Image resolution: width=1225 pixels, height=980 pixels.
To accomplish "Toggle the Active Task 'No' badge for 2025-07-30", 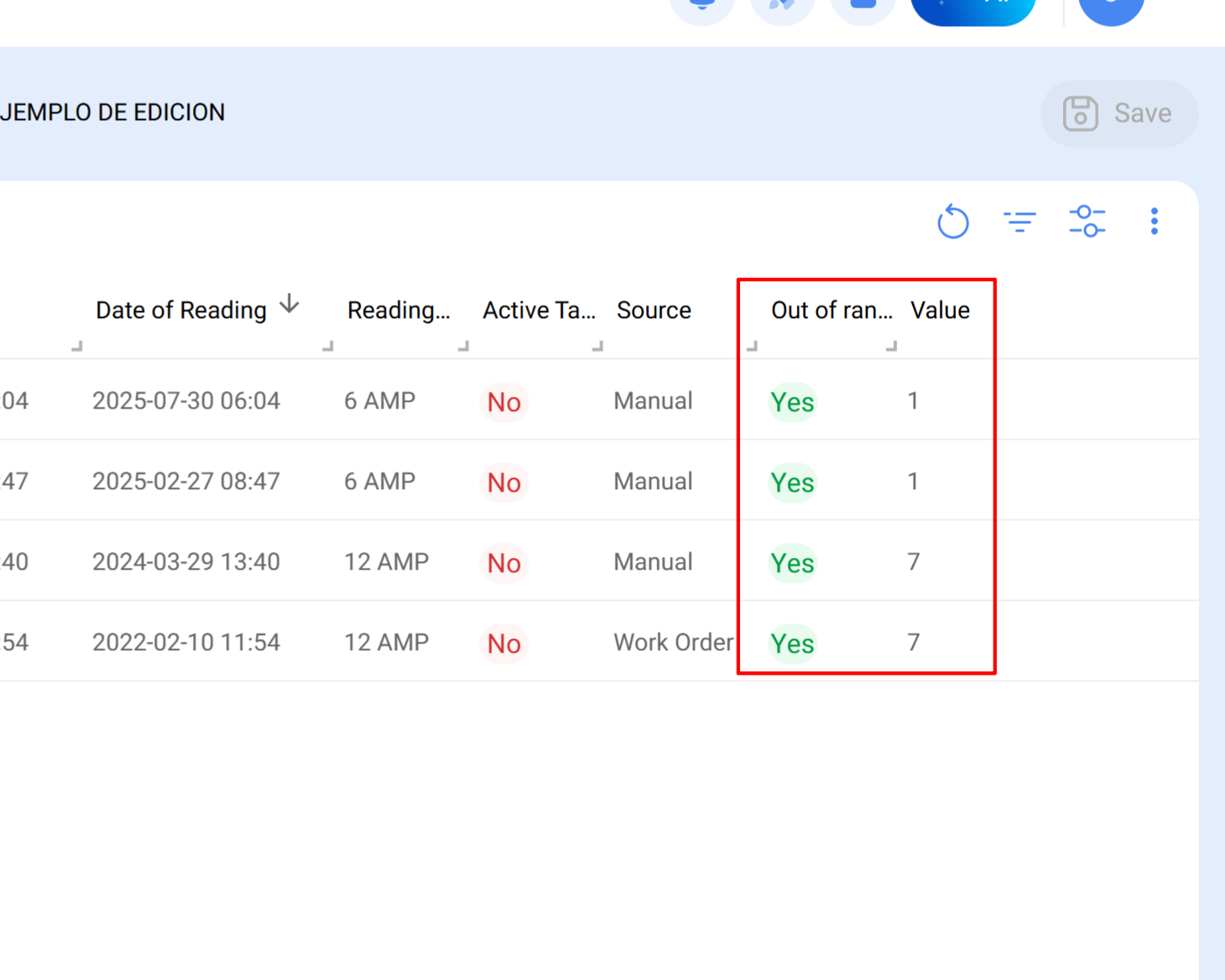I will tap(503, 402).
